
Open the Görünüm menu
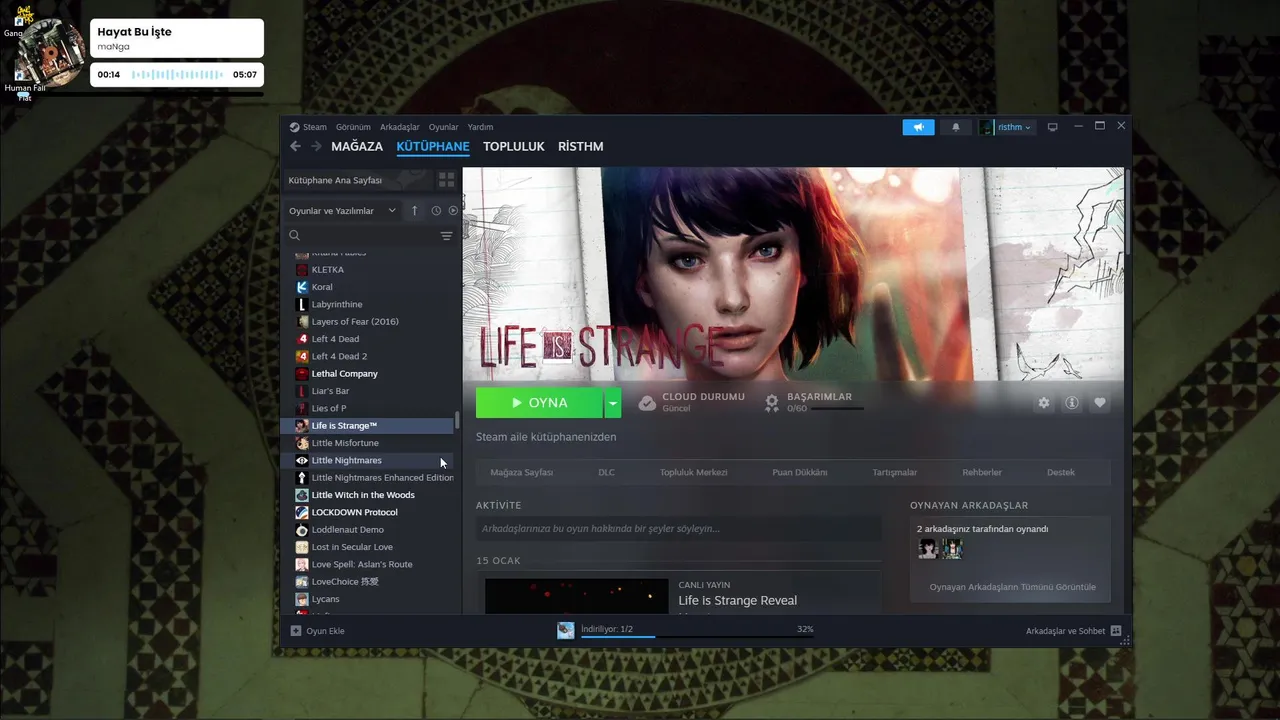[x=353, y=127]
